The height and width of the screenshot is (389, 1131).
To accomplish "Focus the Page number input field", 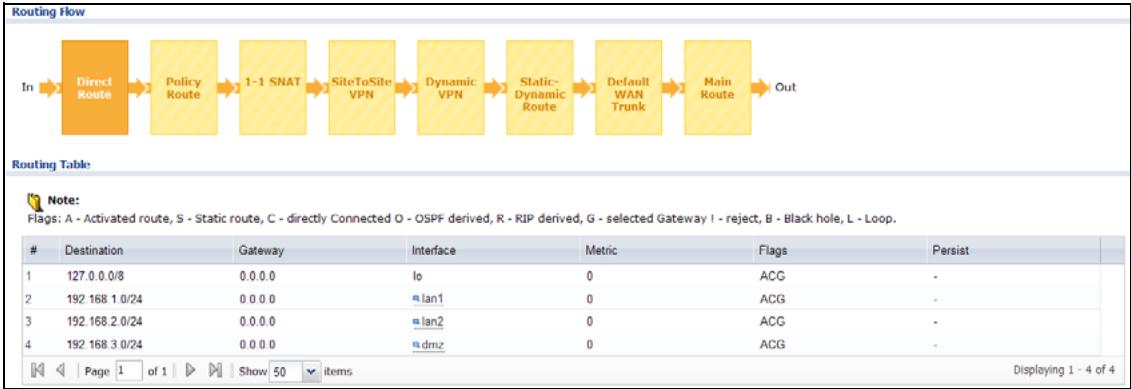I will click(x=129, y=371).
